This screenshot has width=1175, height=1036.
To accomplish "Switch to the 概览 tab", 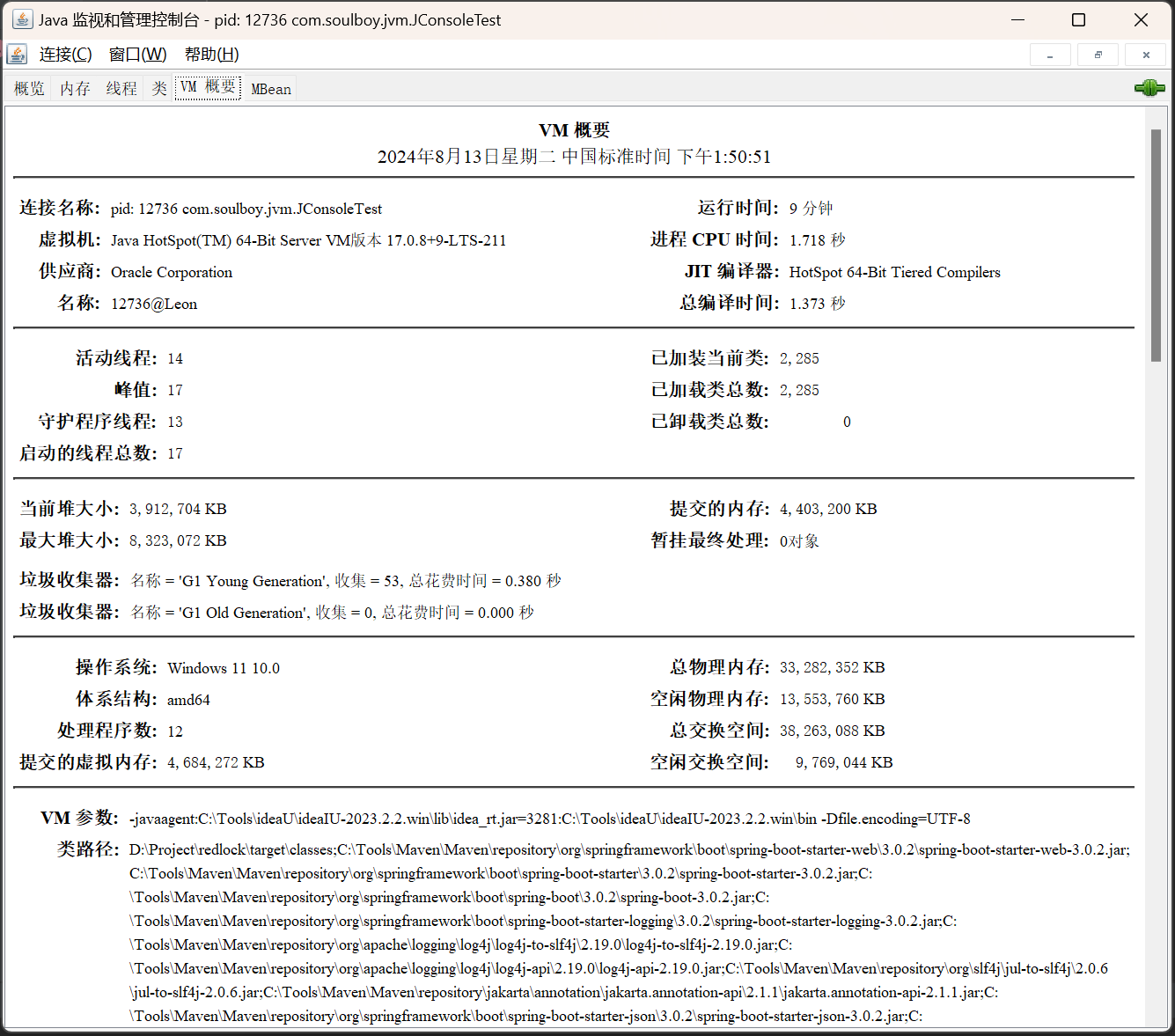I will (x=29, y=89).
